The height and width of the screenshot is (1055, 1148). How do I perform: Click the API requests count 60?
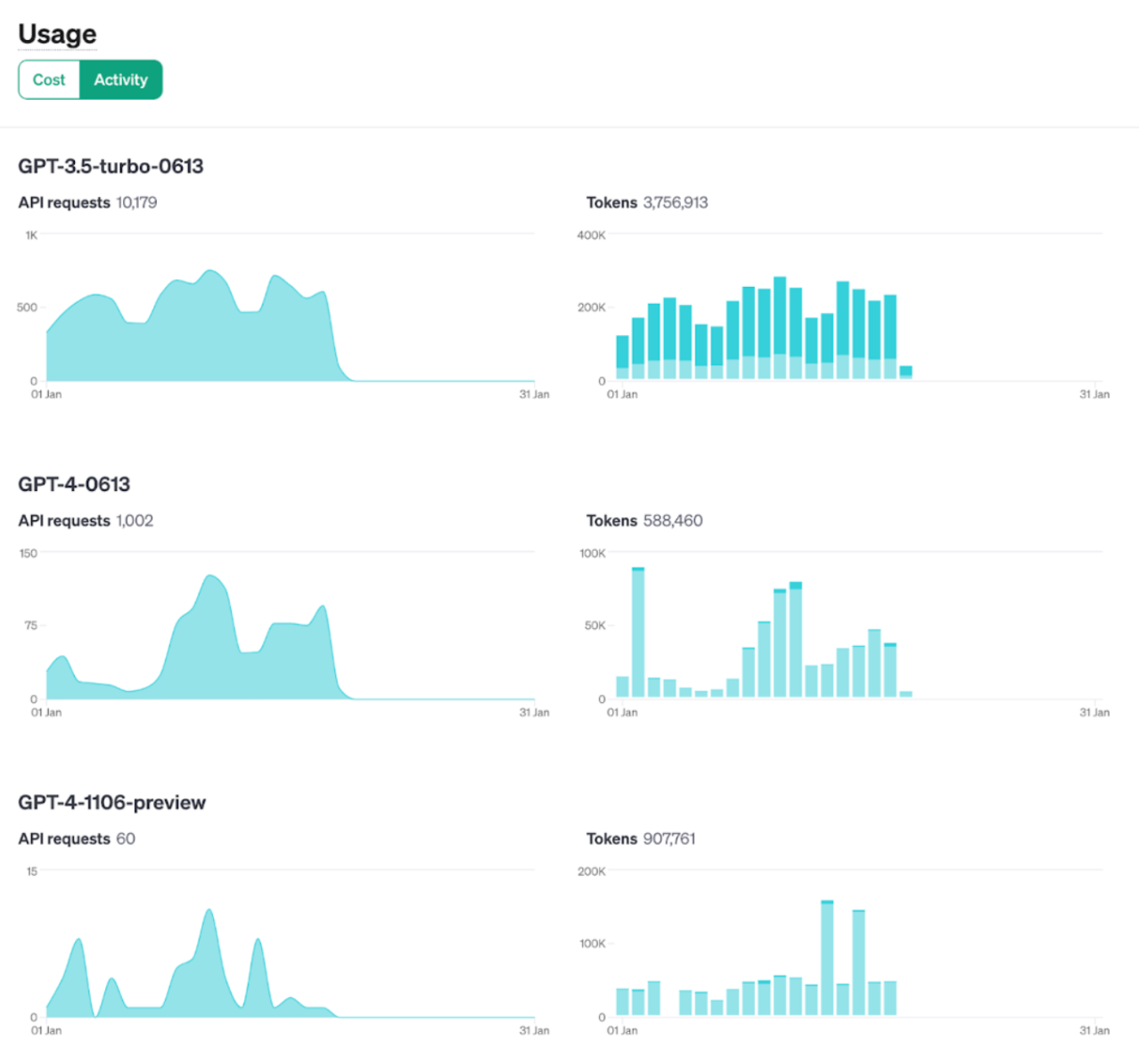[126, 839]
